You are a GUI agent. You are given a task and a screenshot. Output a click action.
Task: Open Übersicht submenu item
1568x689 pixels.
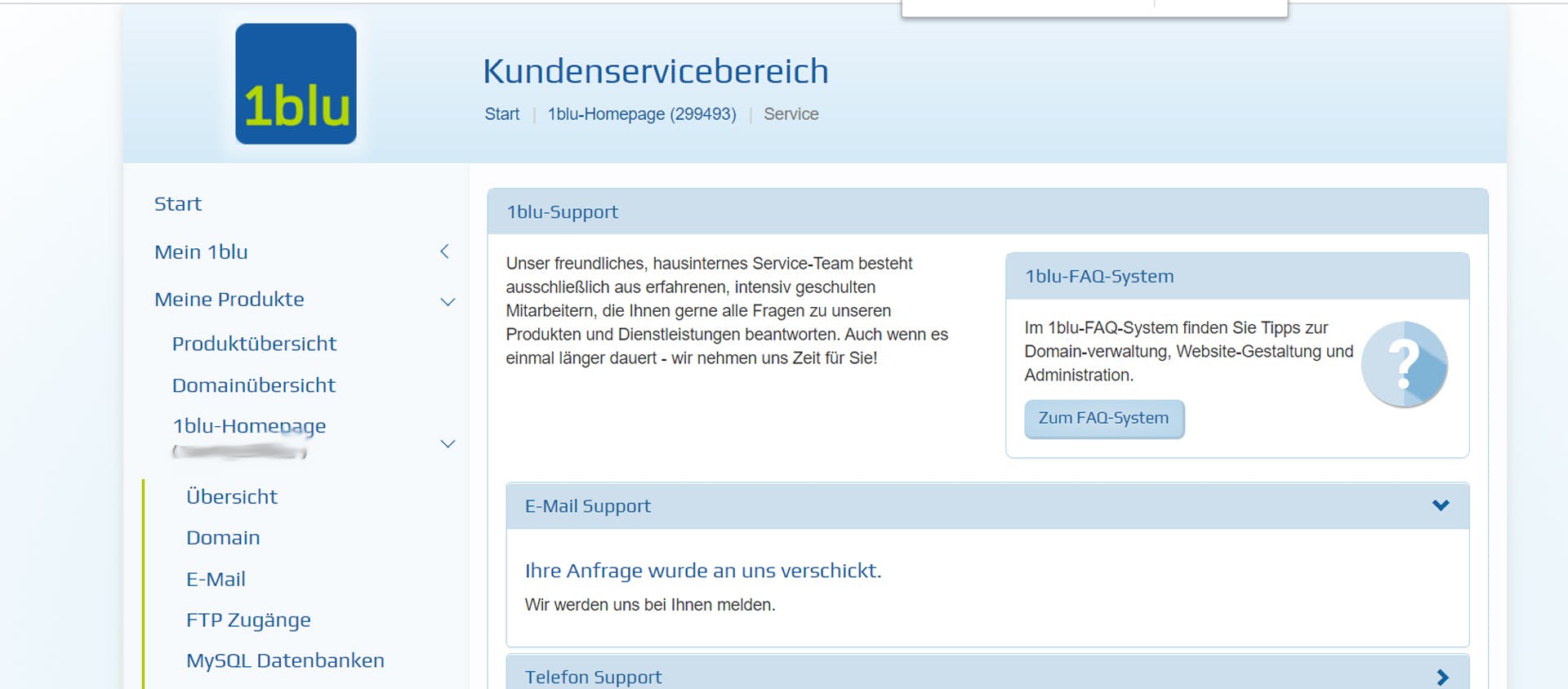coord(232,496)
